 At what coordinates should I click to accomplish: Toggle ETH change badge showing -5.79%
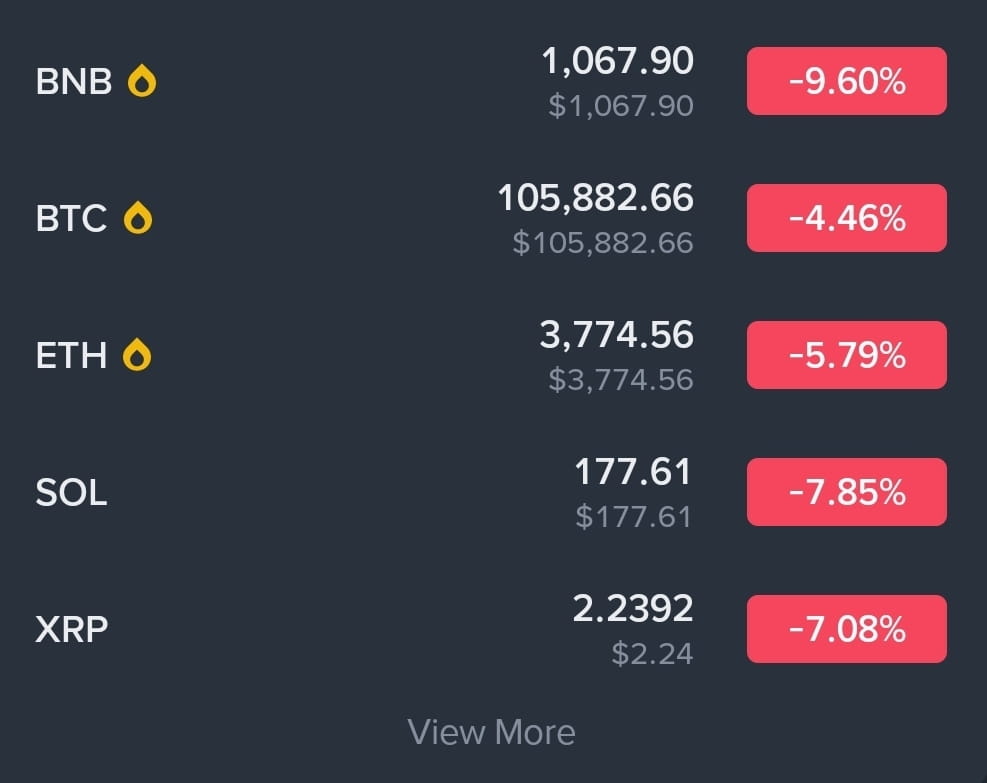coord(847,355)
